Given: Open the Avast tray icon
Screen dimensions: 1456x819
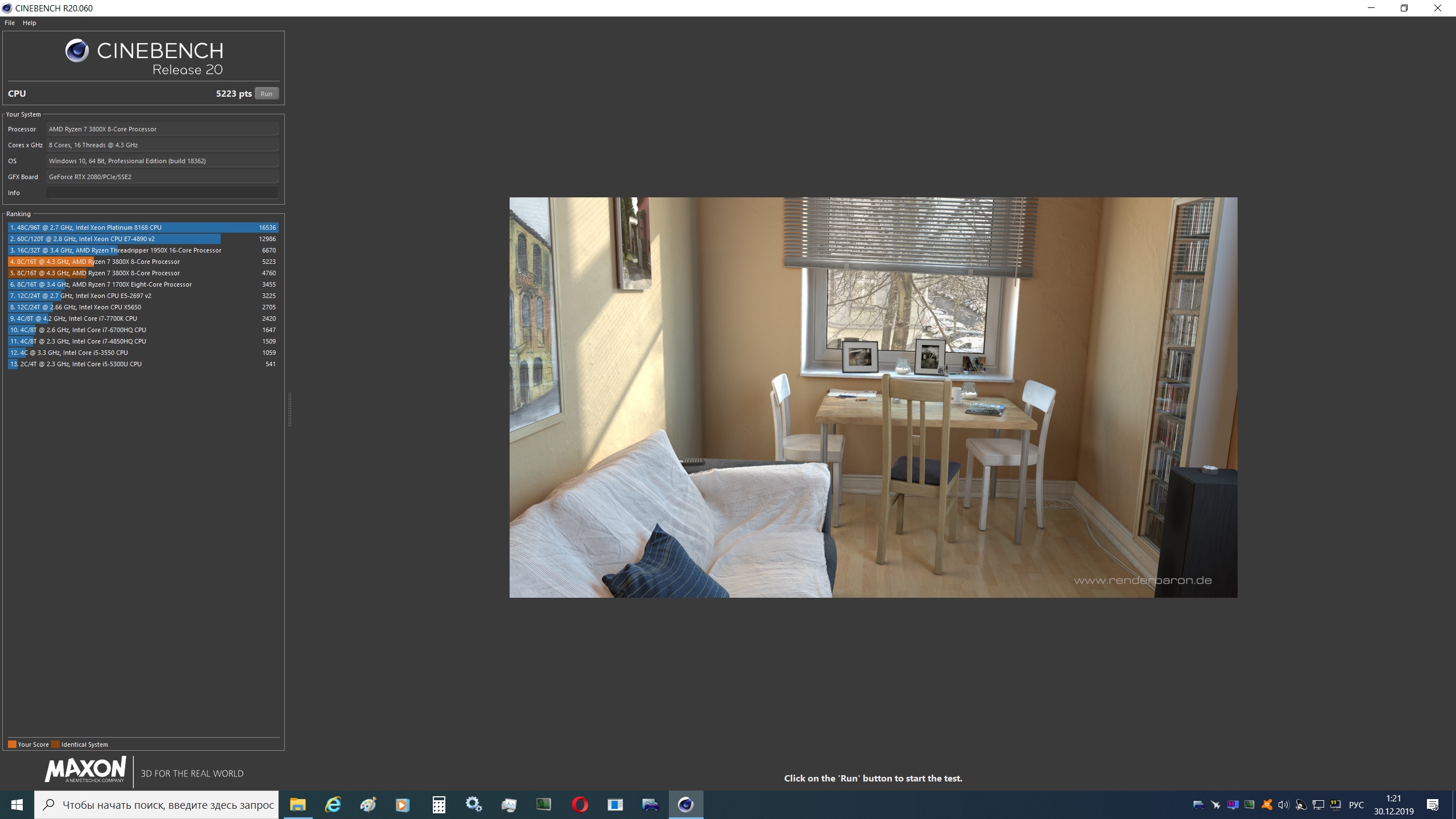Looking at the screenshot, I should 1267,805.
